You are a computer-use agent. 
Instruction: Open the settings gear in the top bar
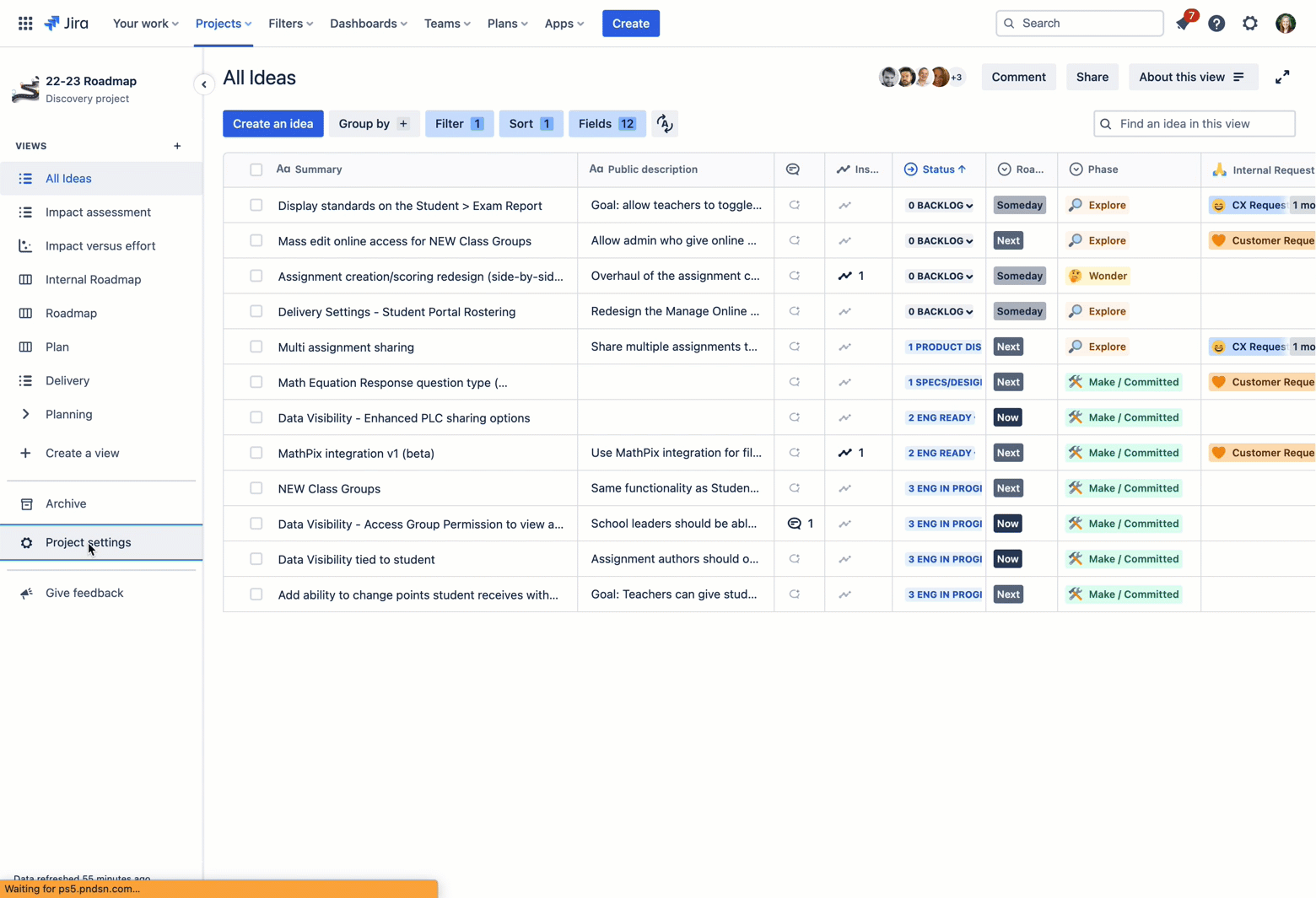coord(1250,24)
